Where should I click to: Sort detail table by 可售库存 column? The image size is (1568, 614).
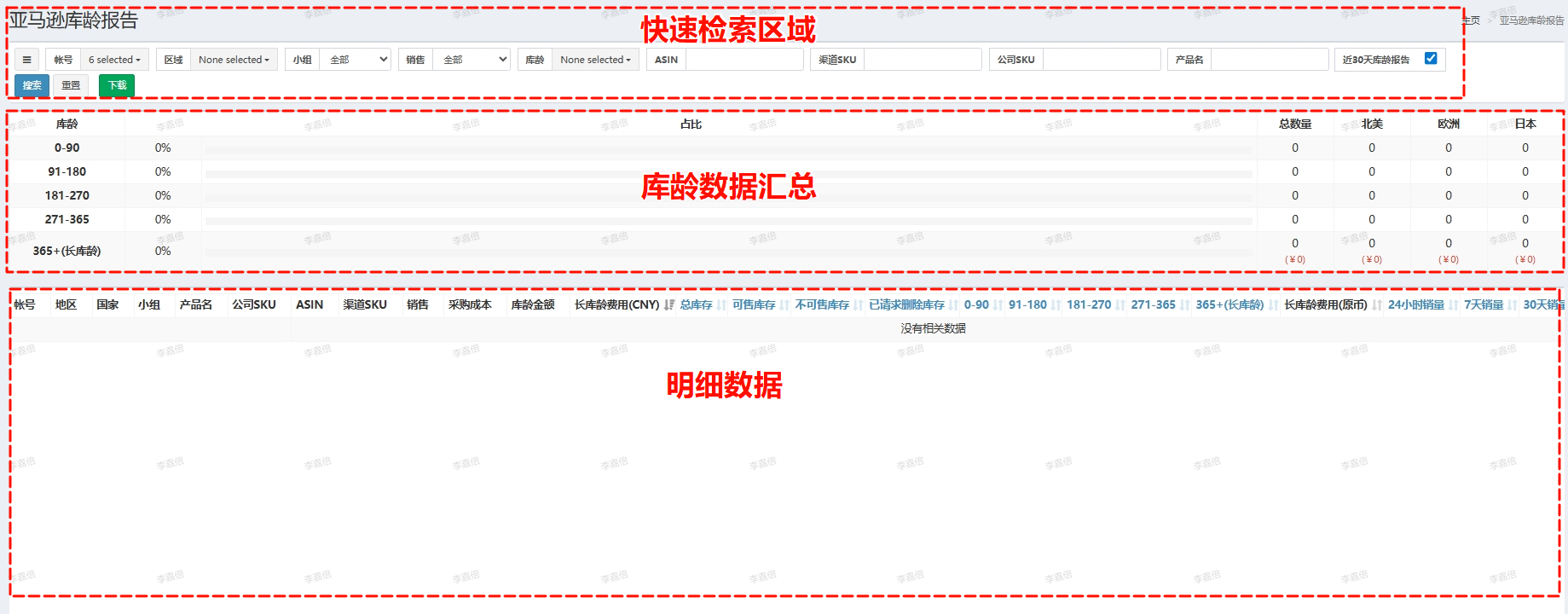[754, 304]
